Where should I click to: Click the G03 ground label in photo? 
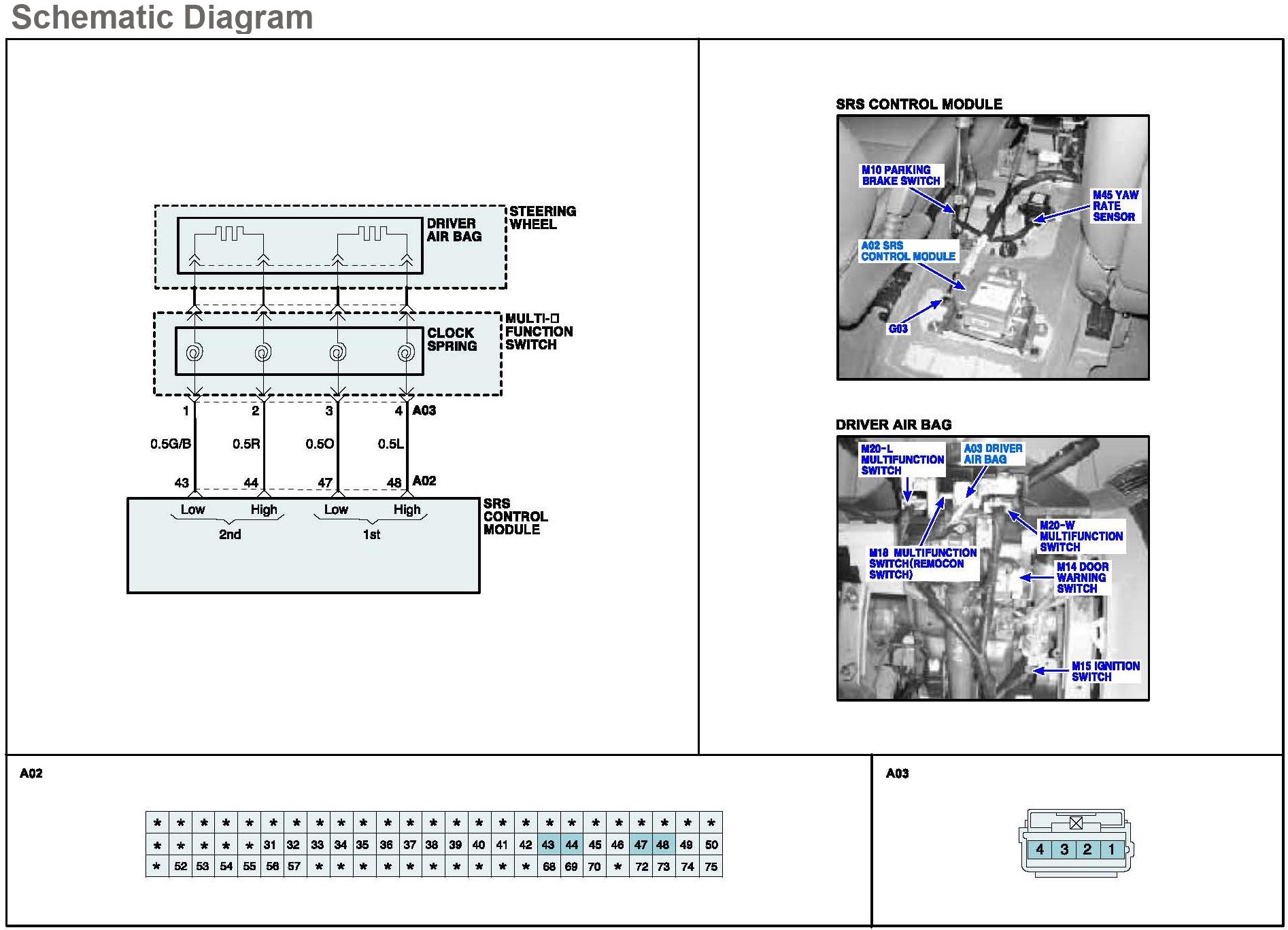coord(898,329)
